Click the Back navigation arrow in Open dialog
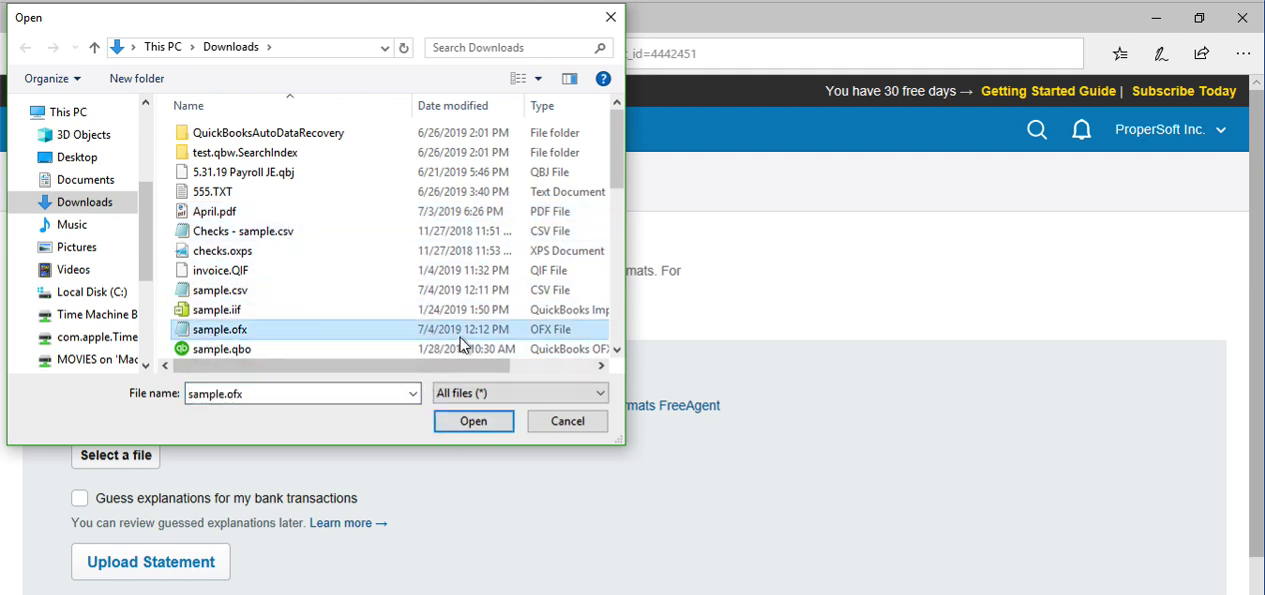 coord(26,48)
